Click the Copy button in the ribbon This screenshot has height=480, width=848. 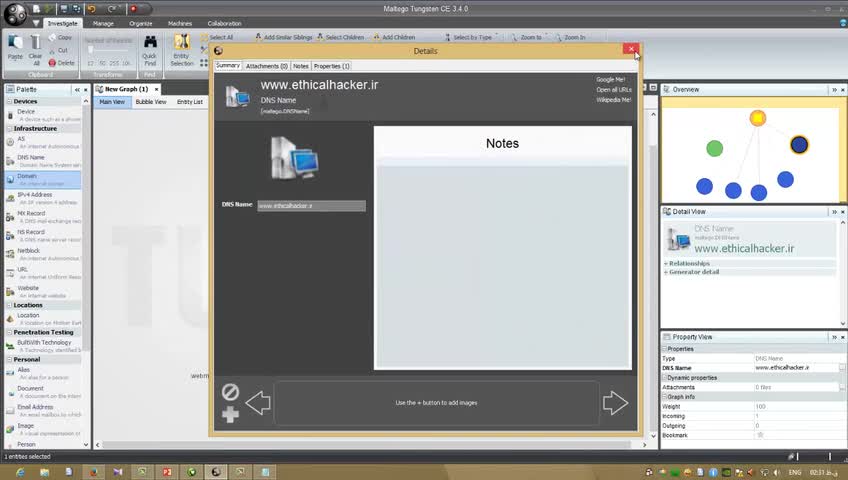pyautogui.click(x=61, y=37)
